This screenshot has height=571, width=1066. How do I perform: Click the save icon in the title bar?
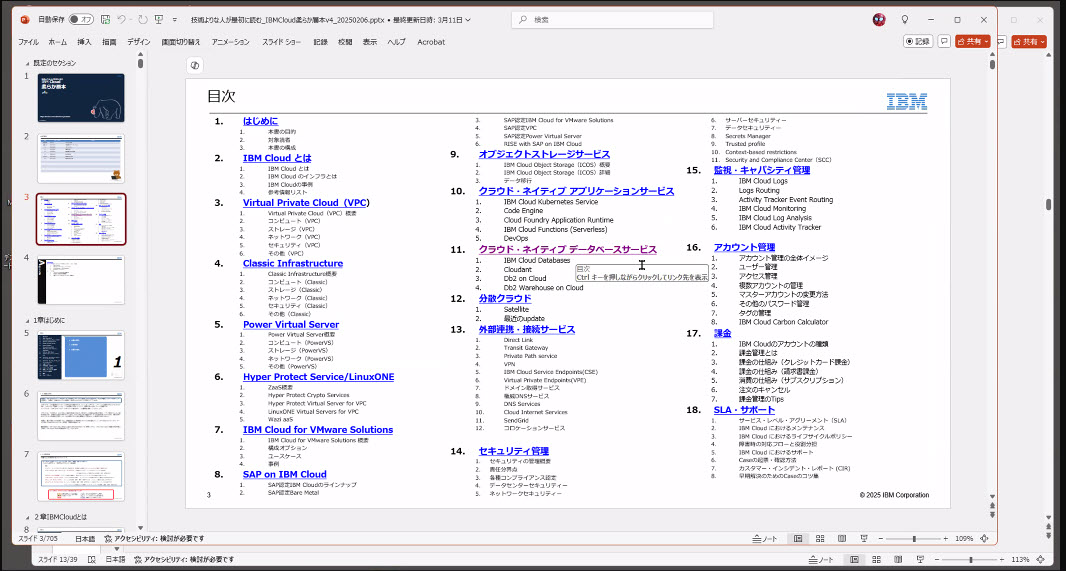pyautogui.click(x=105, y=20)
